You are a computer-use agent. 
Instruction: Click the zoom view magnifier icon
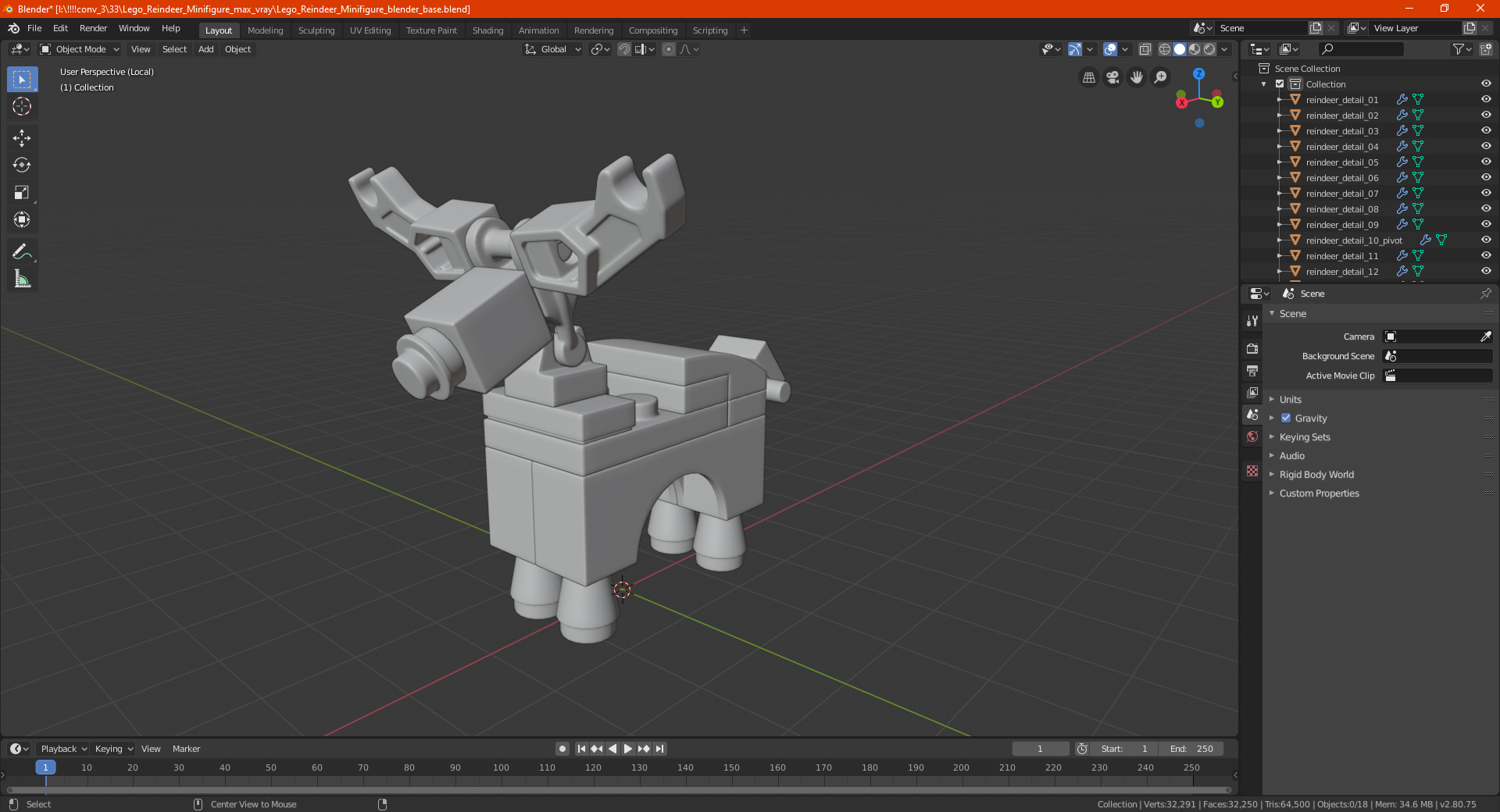1161,77
